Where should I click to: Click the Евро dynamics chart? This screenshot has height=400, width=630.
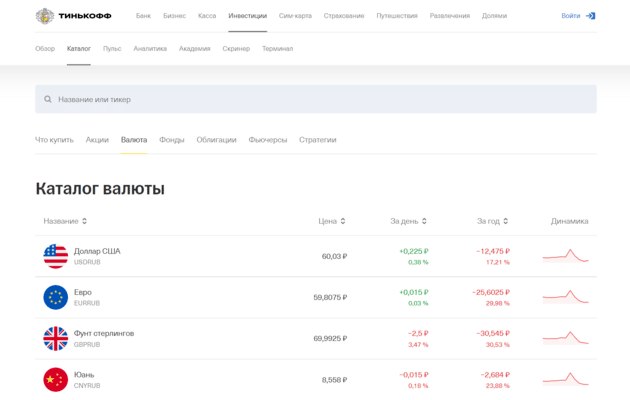(x=565, y=297)
